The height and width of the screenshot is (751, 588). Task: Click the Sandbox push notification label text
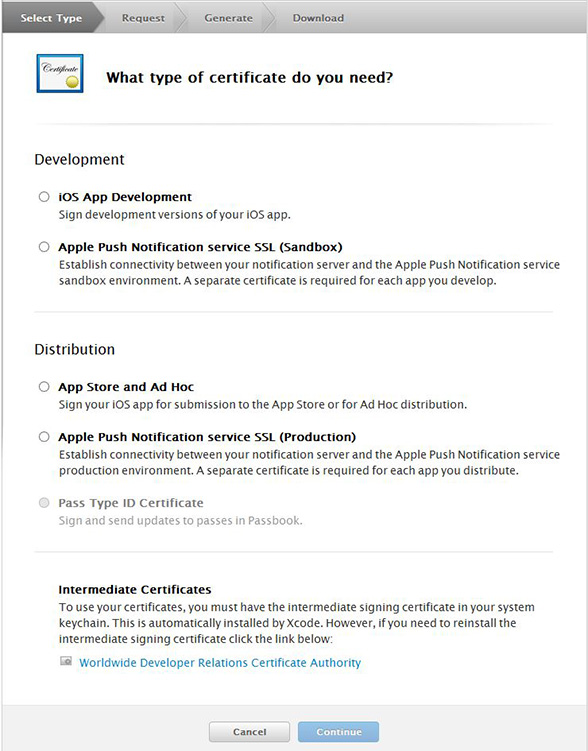coord(200,247)
